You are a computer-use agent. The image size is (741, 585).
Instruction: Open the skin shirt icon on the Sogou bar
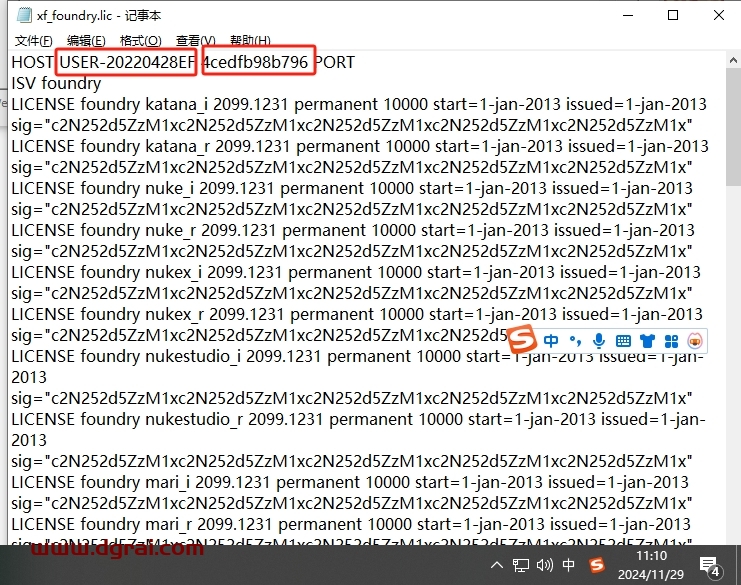[x=647, y=341]
